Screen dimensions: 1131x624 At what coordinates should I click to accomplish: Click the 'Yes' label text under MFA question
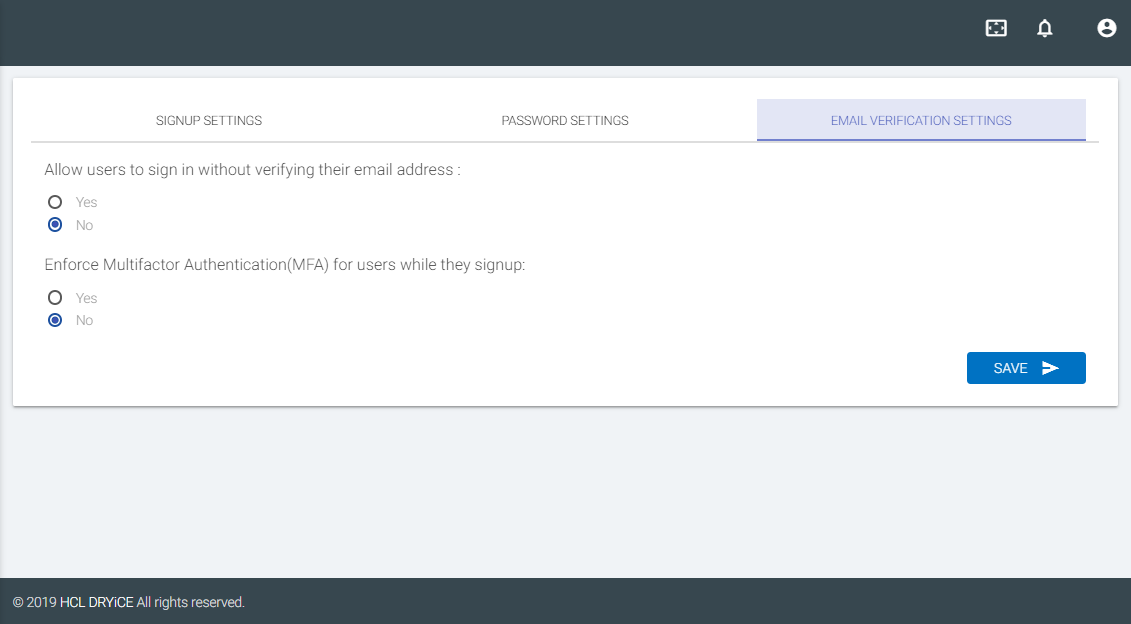[86, 298]
